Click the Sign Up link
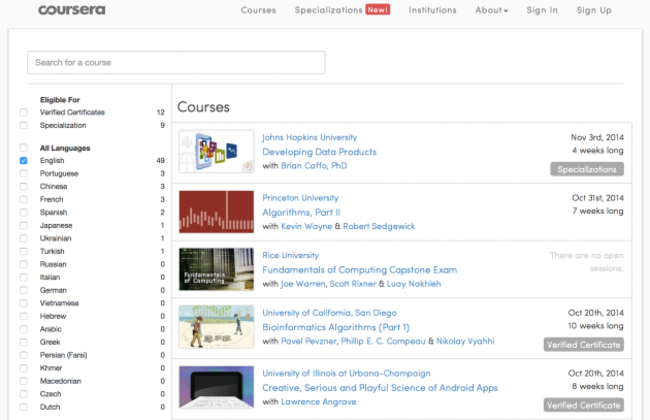 594,10
